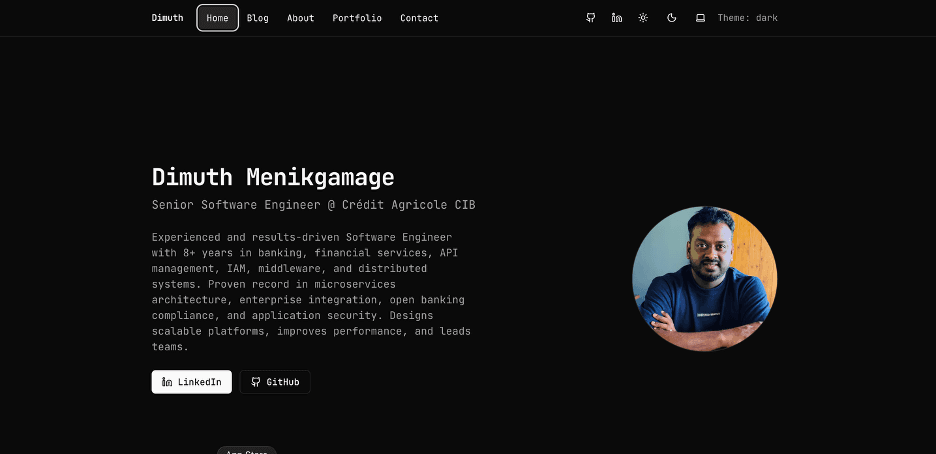Click the 'LinkedIn' text label in the hero button
The width and height of the screenshot is (936, 454).
coord(200,382)
